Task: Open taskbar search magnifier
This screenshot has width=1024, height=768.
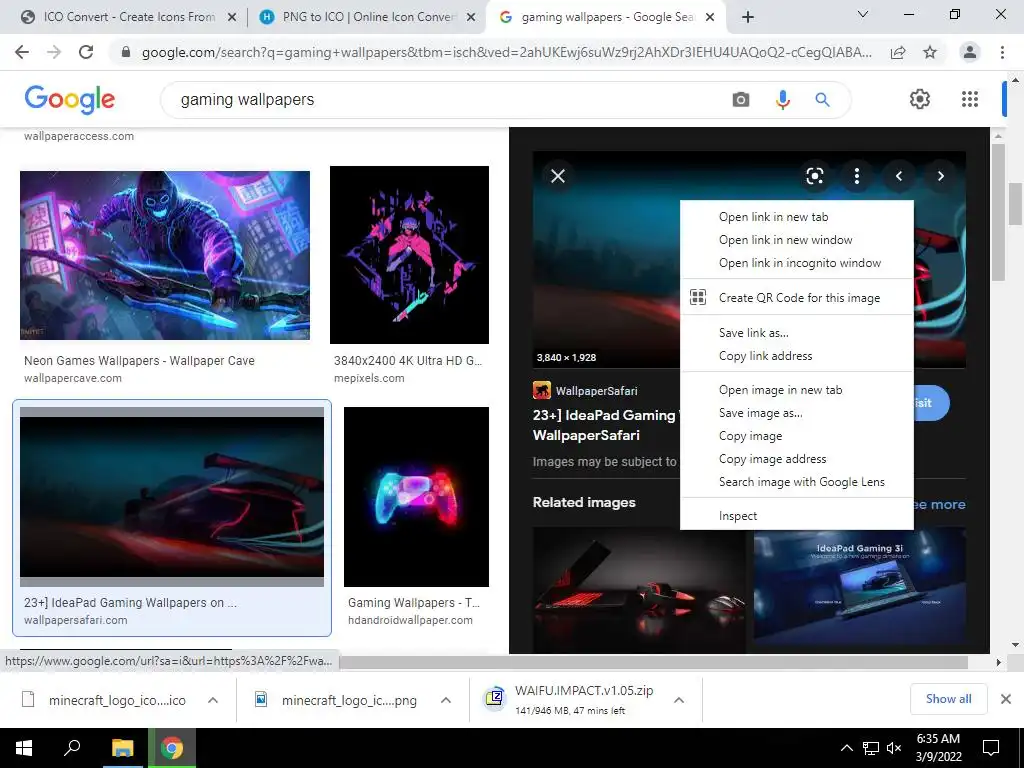Action: coord(72,748)
